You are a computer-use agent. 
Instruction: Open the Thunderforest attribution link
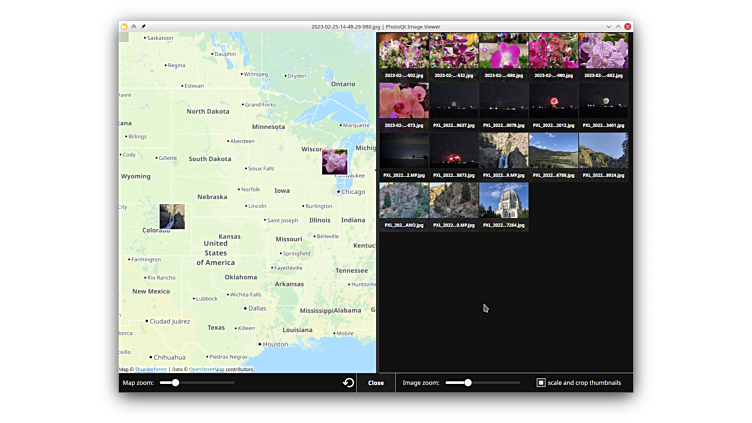pos(151,370)
